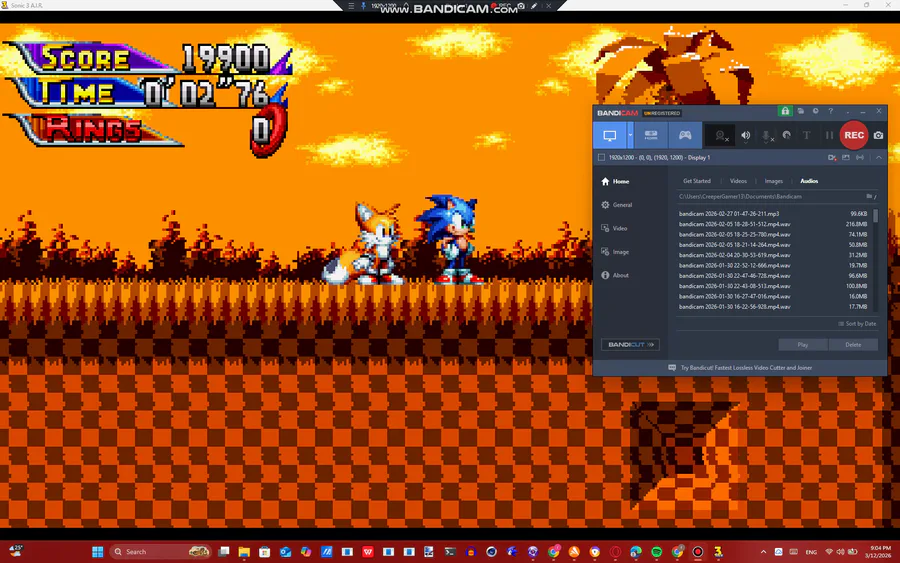
Task: Open the scheduled recording clock icon
Action: pyautogui.click(x=816, y=111)
